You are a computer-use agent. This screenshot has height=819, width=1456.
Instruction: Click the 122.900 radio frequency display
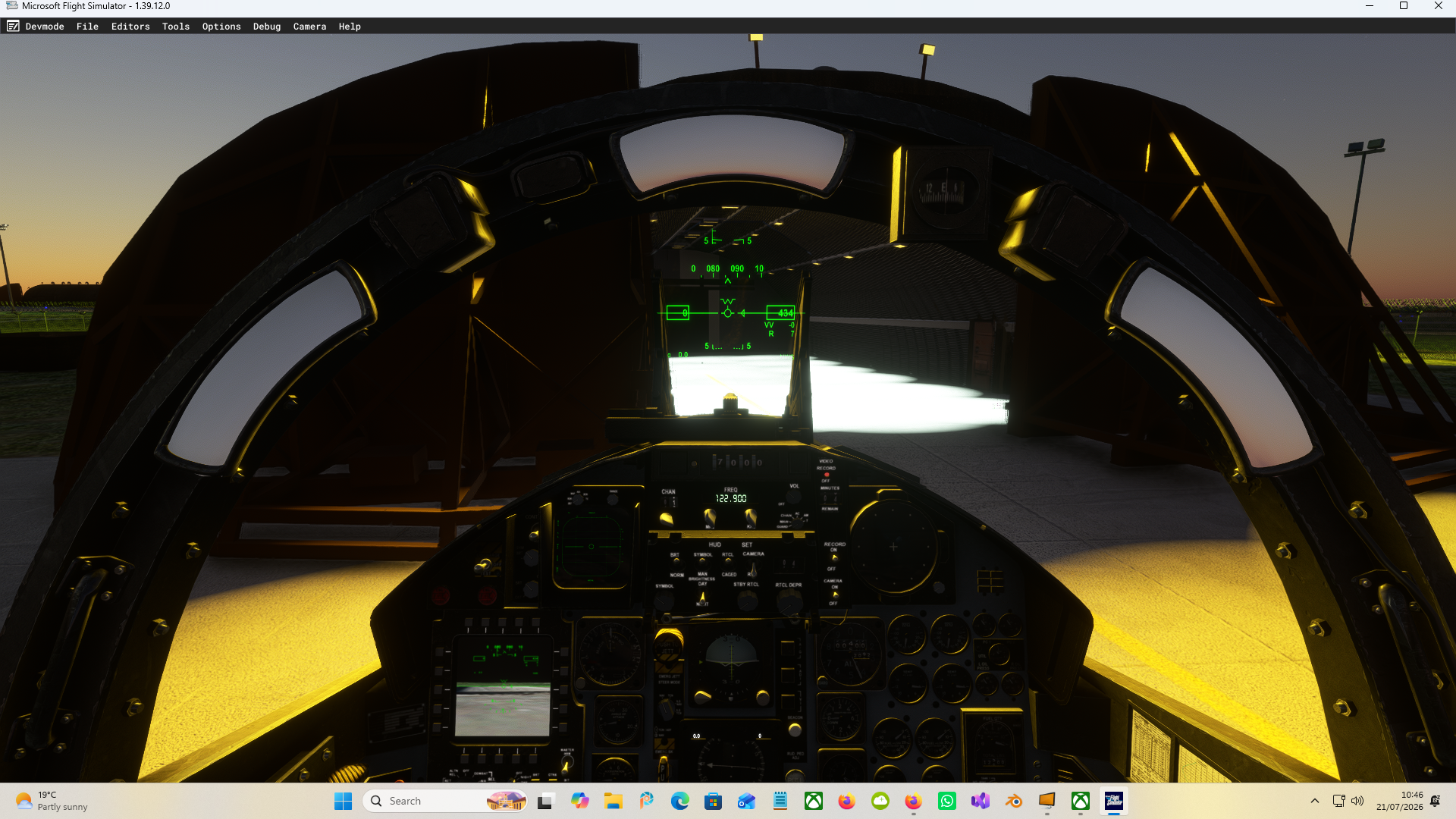coord(731,498)
